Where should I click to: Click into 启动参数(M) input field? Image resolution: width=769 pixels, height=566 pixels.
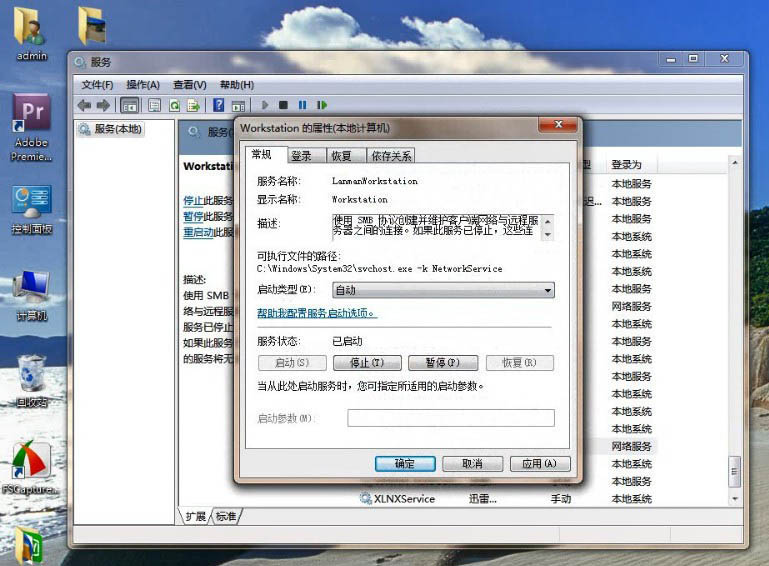pyautogui.click(x=451, y=418)
